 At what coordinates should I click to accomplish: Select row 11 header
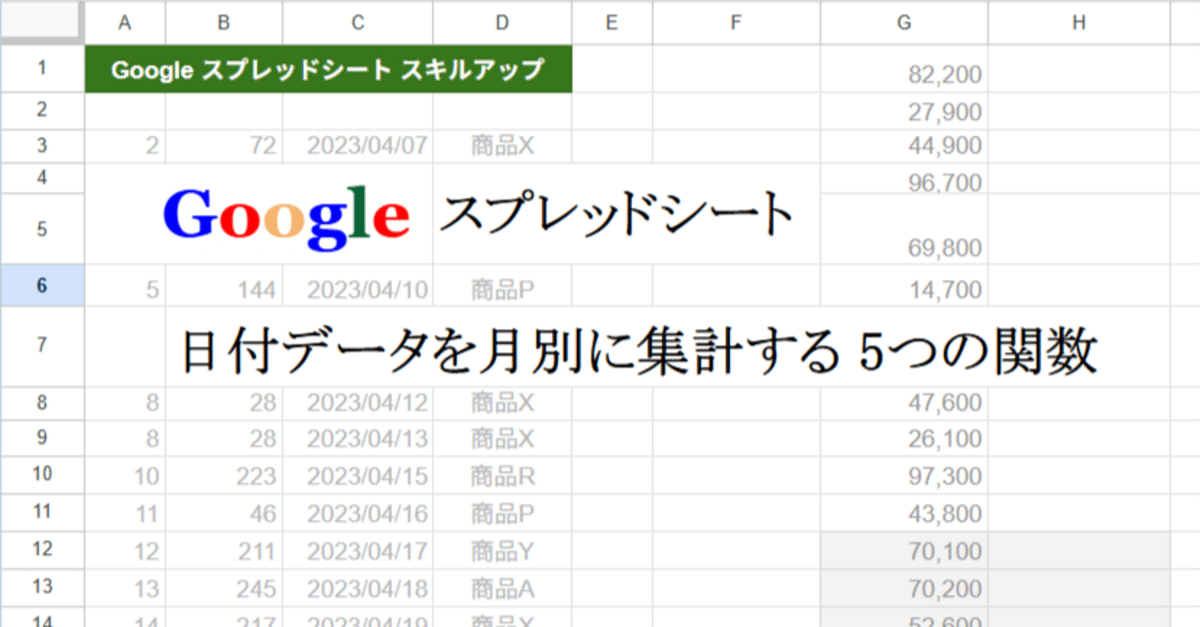[x=42, y=511]
